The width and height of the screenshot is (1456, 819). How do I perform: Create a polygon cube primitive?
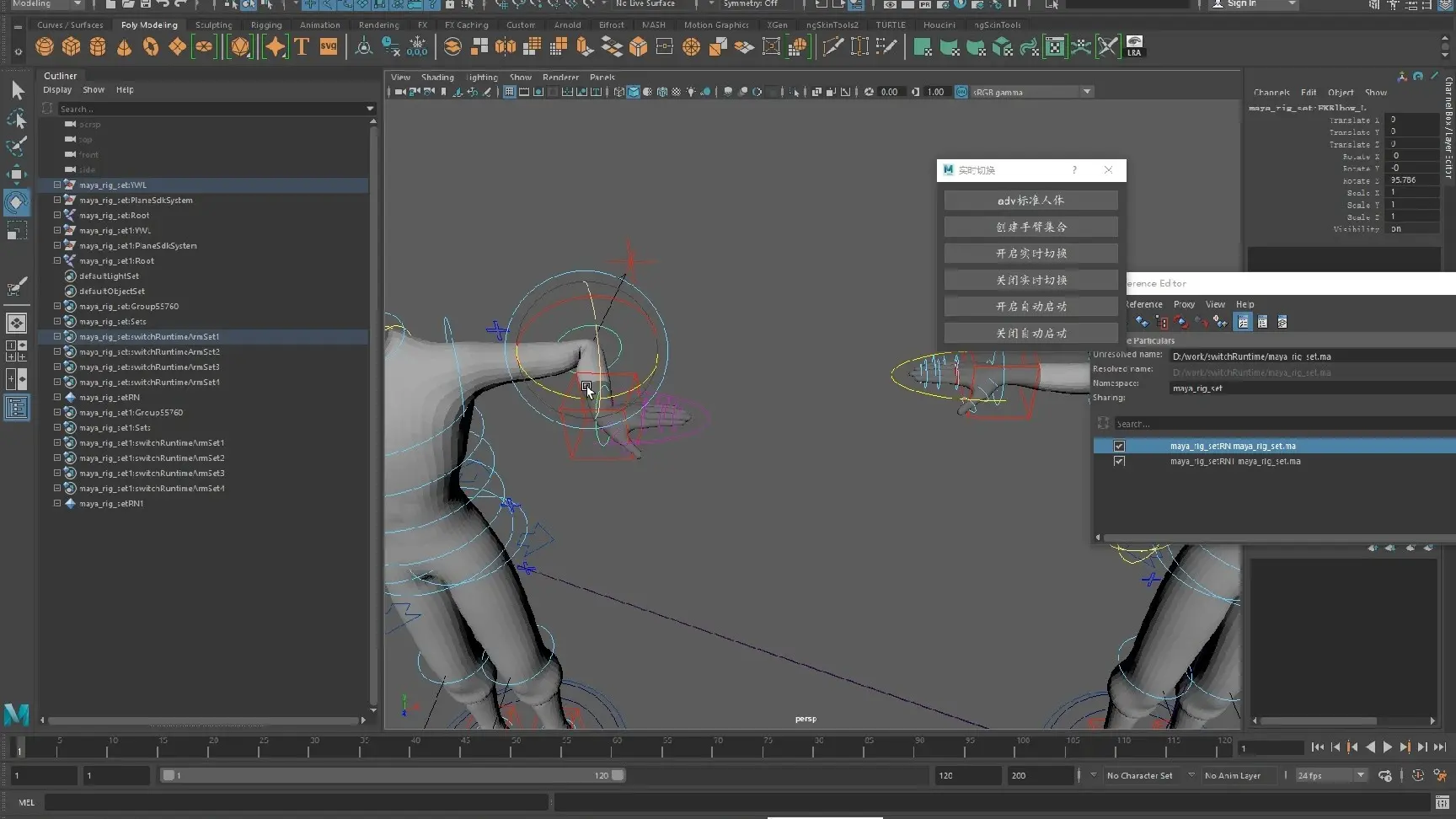71,46
